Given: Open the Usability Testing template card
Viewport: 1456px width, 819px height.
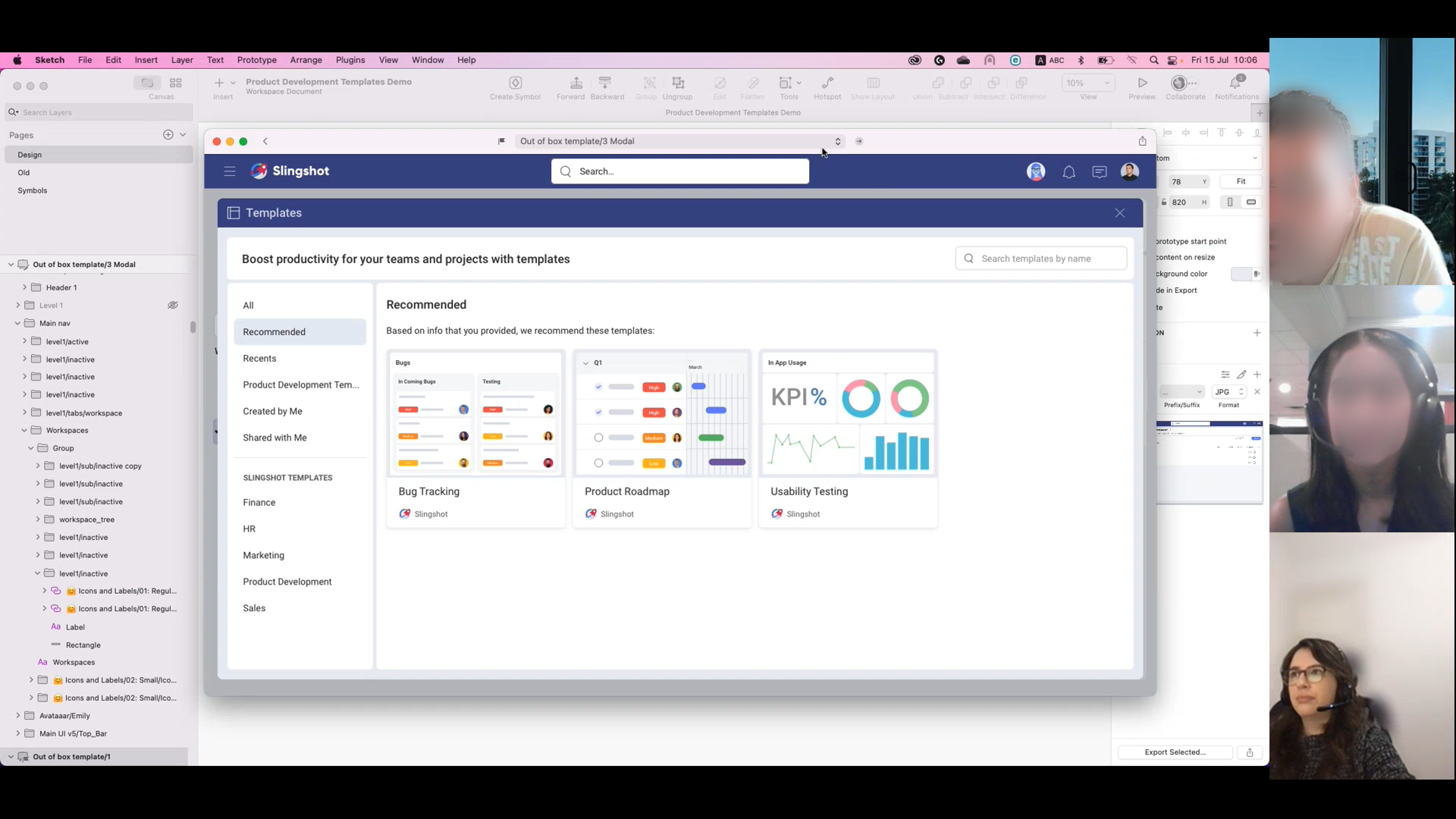Looking at the screenshot, I should coord(848,439).
